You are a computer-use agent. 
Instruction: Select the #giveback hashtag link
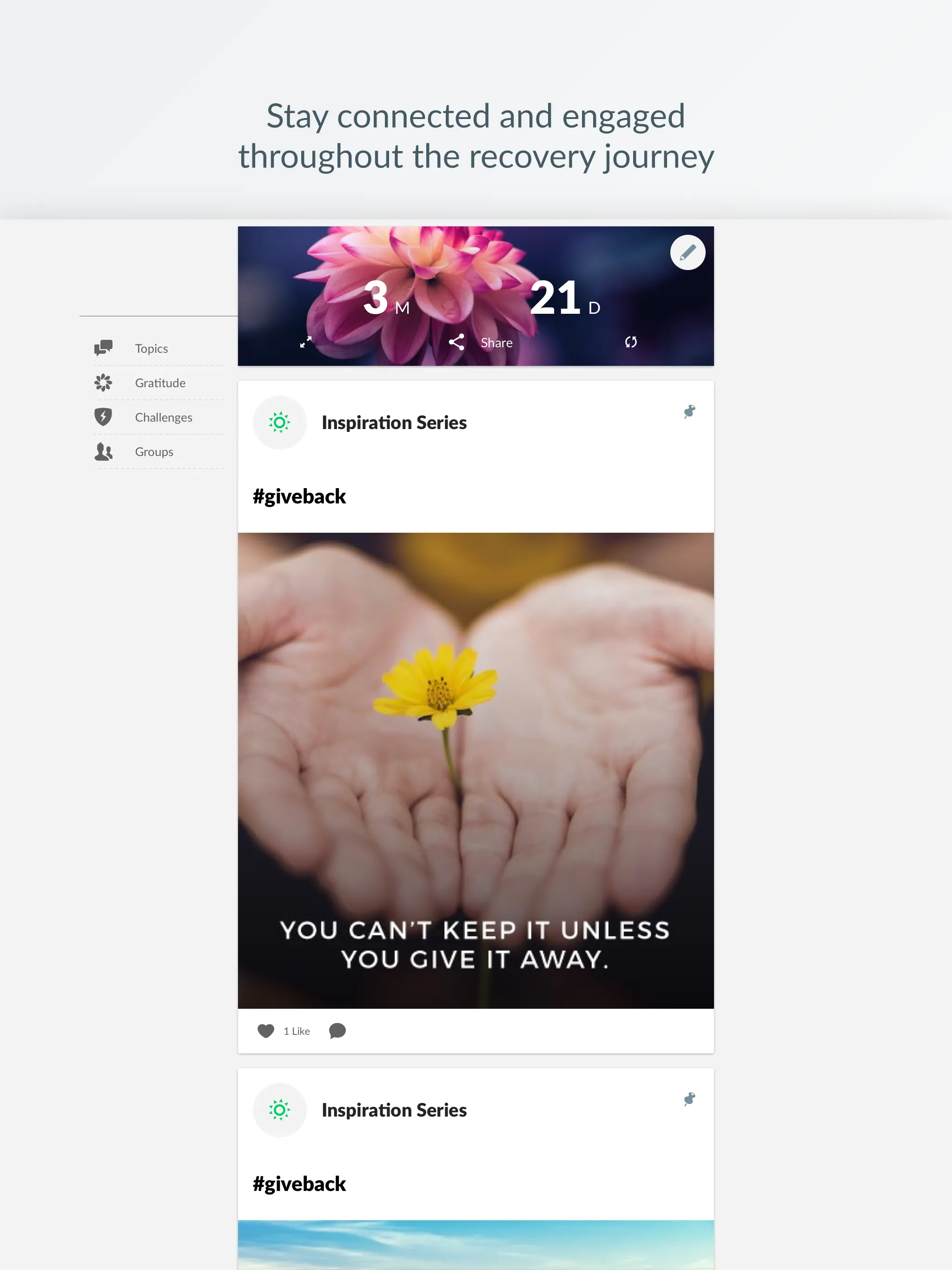tap(299, 494)
